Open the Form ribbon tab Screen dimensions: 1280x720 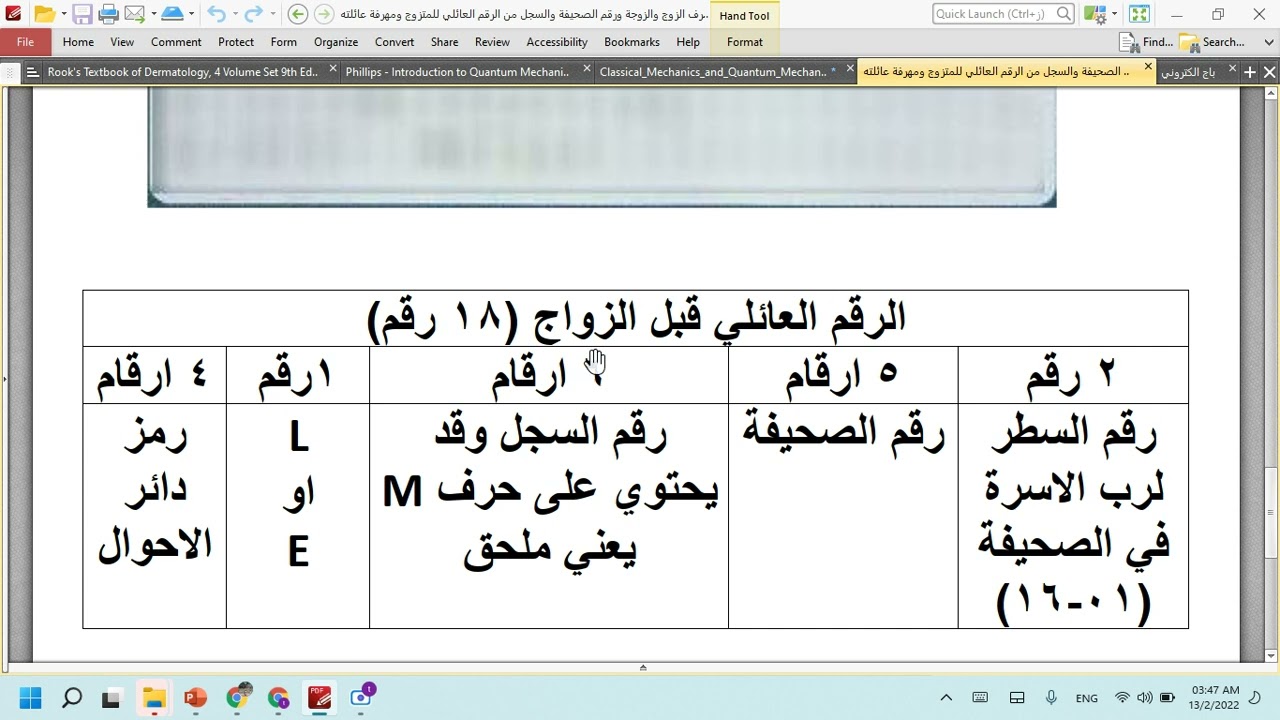point(284,42)
